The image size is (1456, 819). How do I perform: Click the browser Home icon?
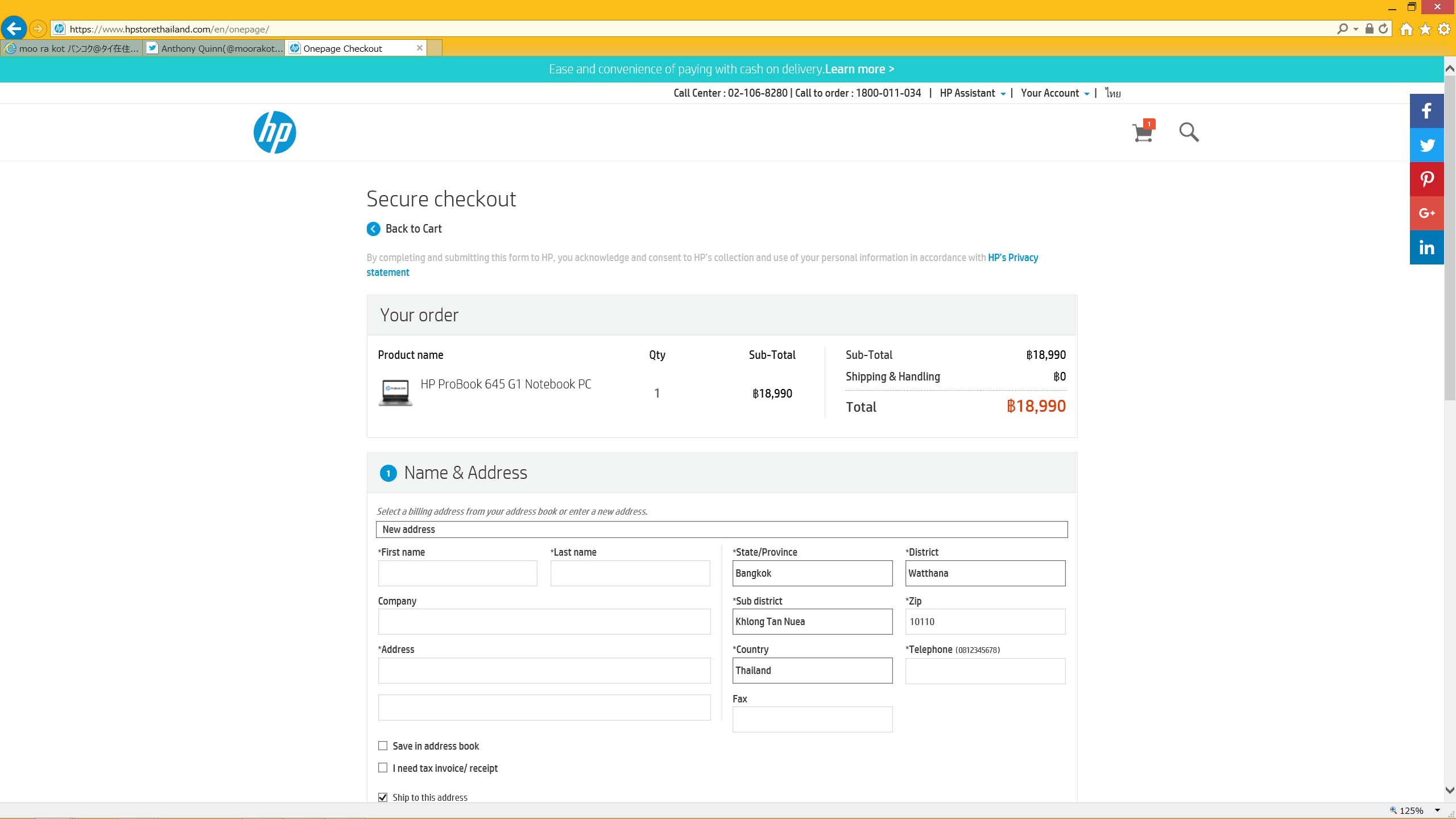(1407, 29)
